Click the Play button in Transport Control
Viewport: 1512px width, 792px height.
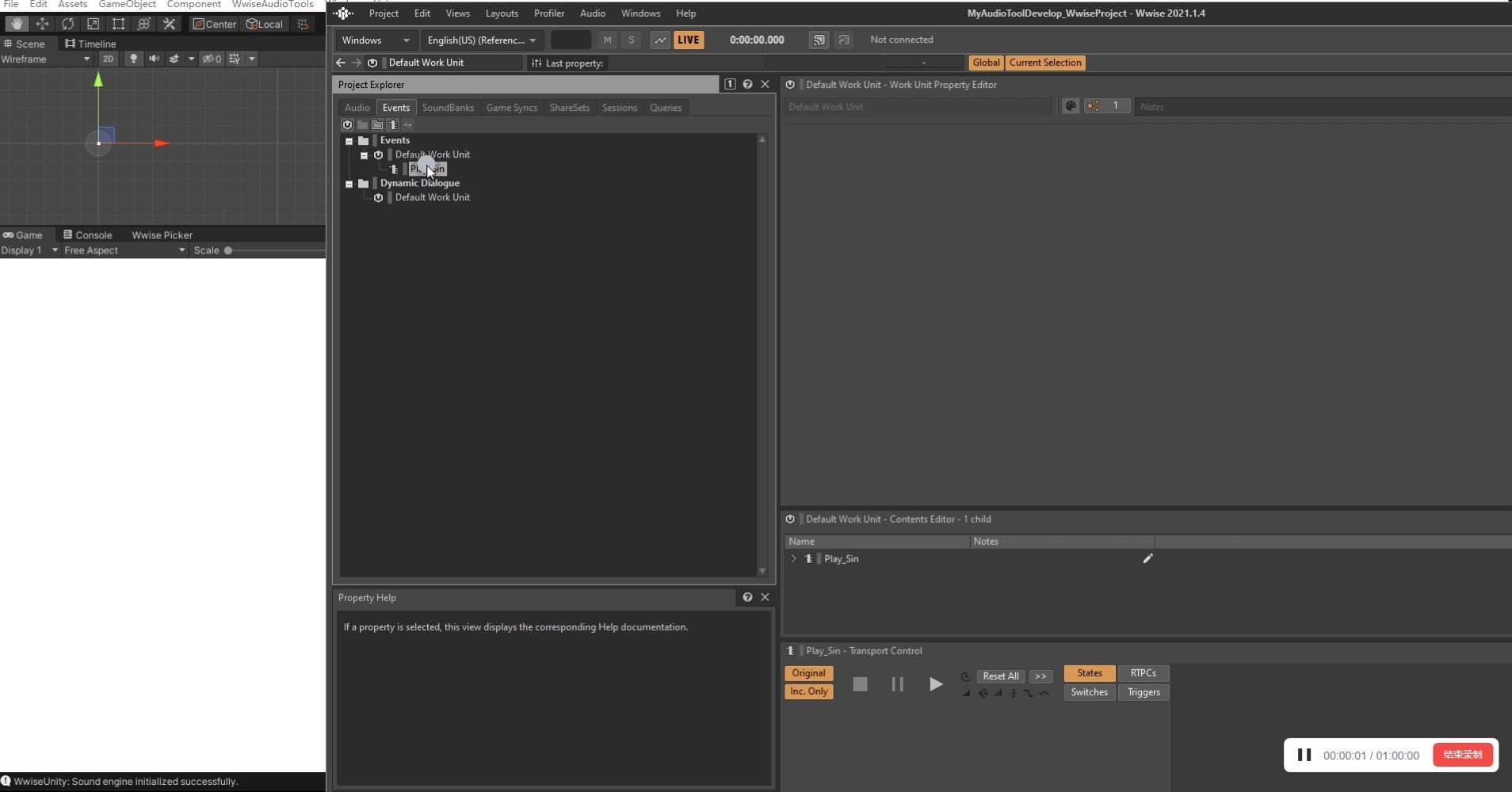pos(935,684)
